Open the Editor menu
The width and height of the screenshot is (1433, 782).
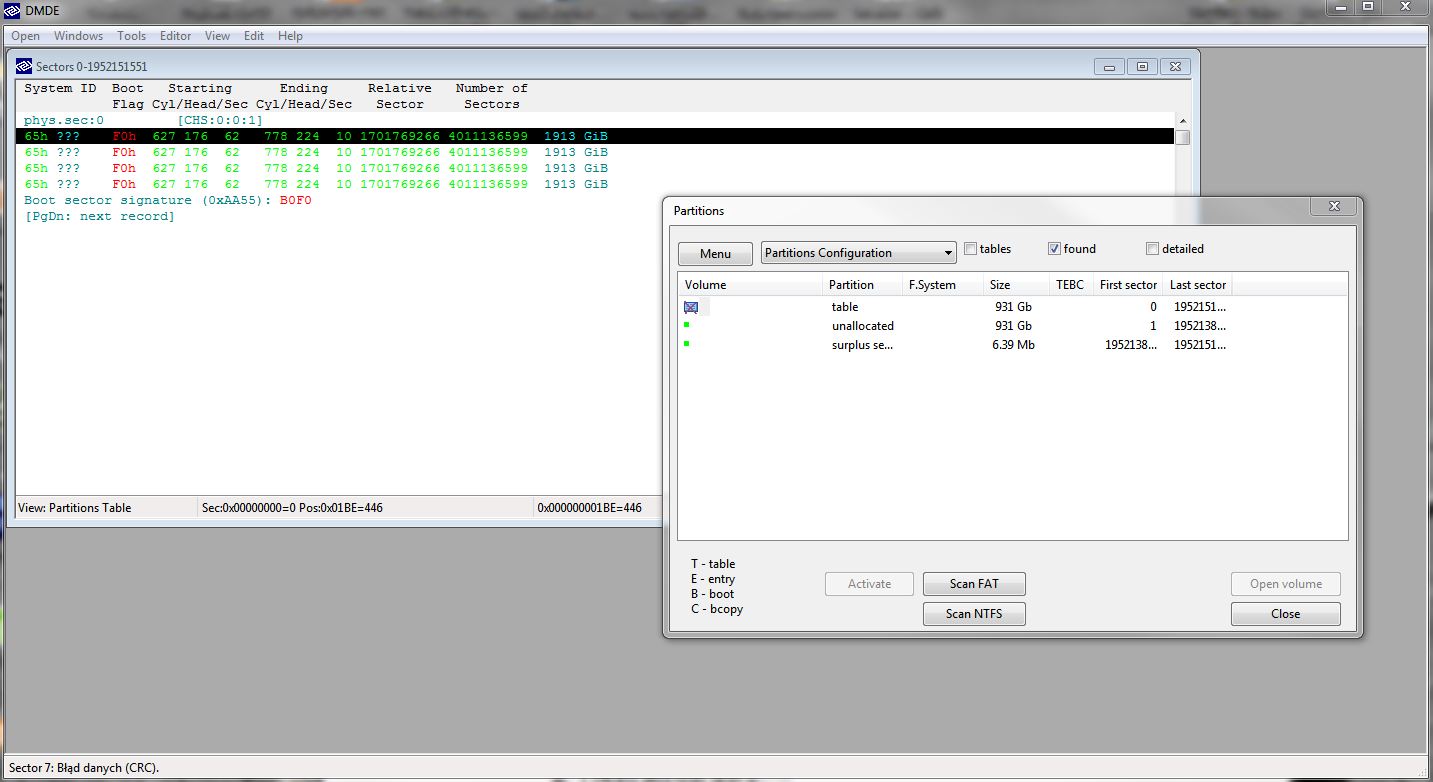tap(175, 36)
